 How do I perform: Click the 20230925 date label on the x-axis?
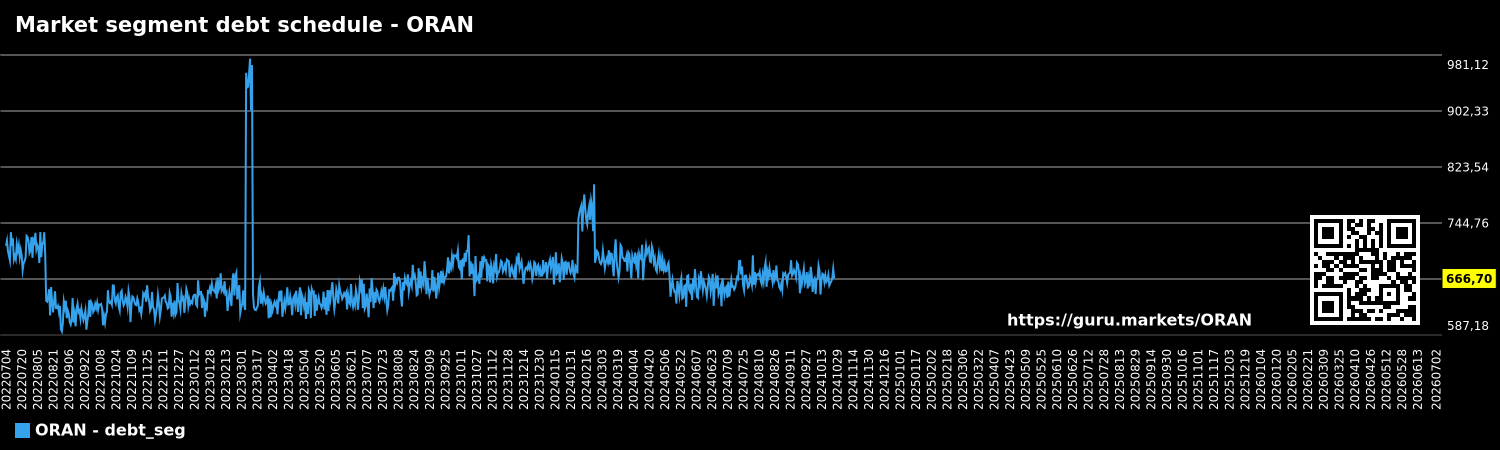point(446,378)
